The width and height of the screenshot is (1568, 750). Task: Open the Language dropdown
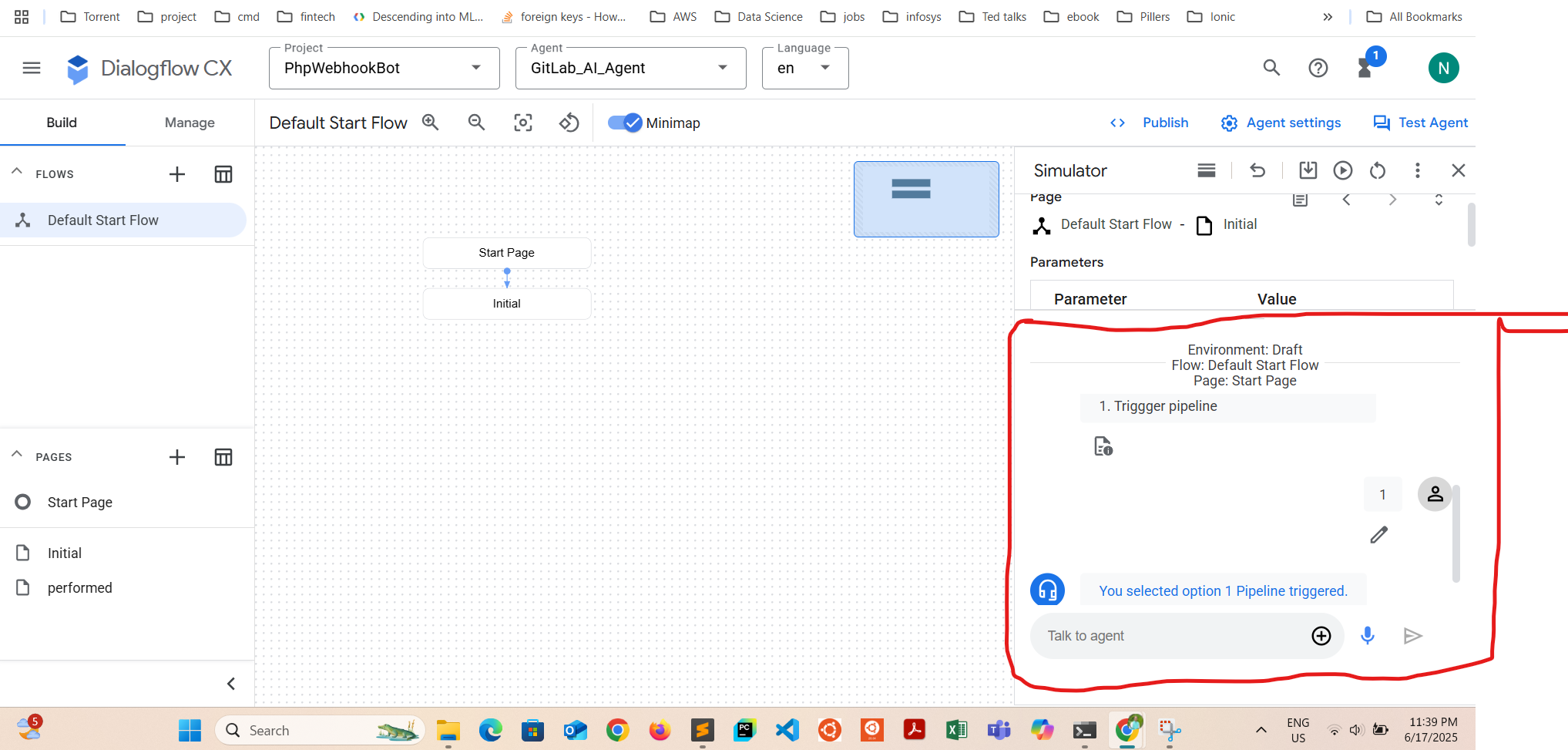coord(805,68)
